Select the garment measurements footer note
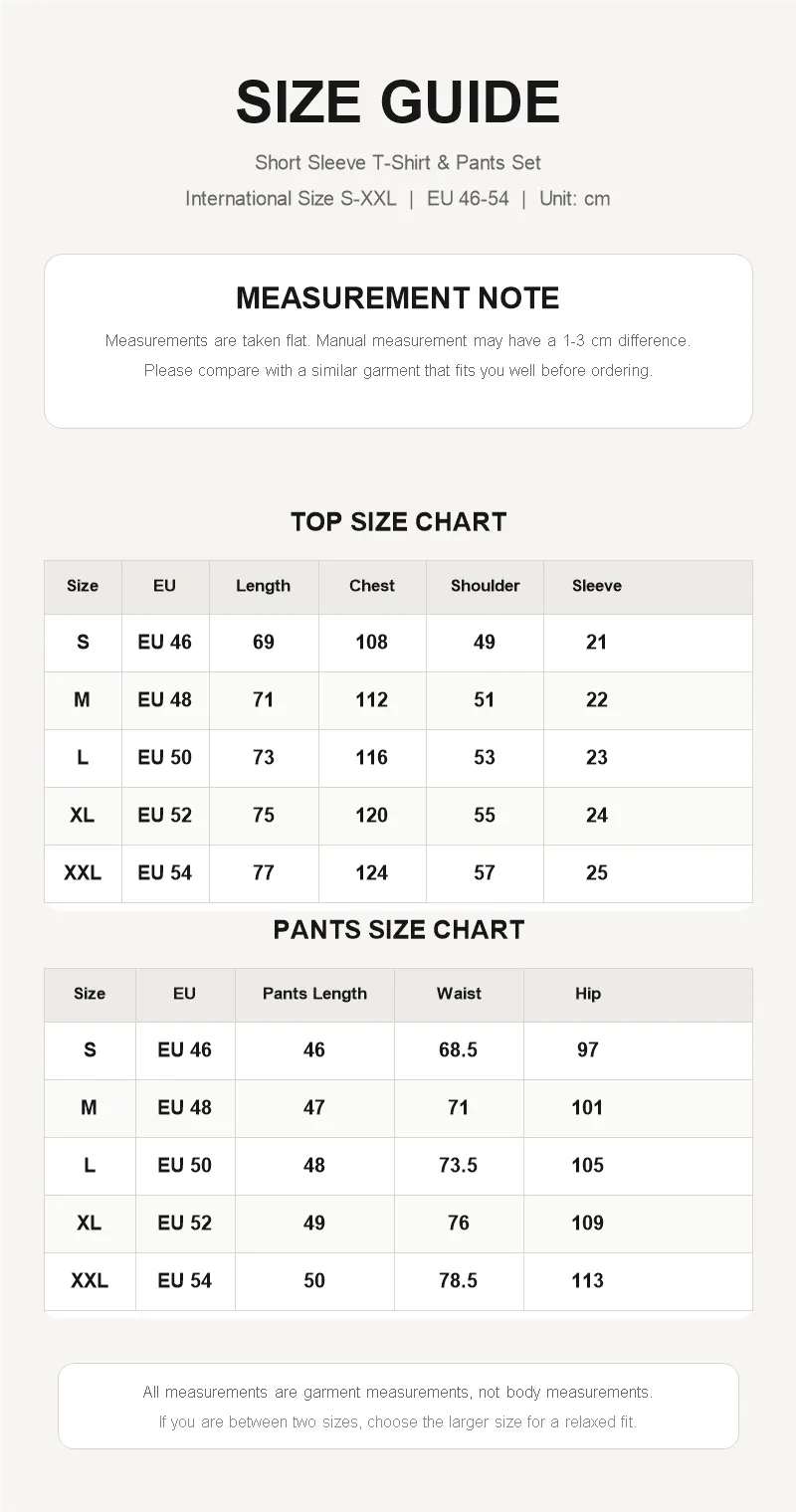The image size is (796, 1512). [x=398, y=1392]
